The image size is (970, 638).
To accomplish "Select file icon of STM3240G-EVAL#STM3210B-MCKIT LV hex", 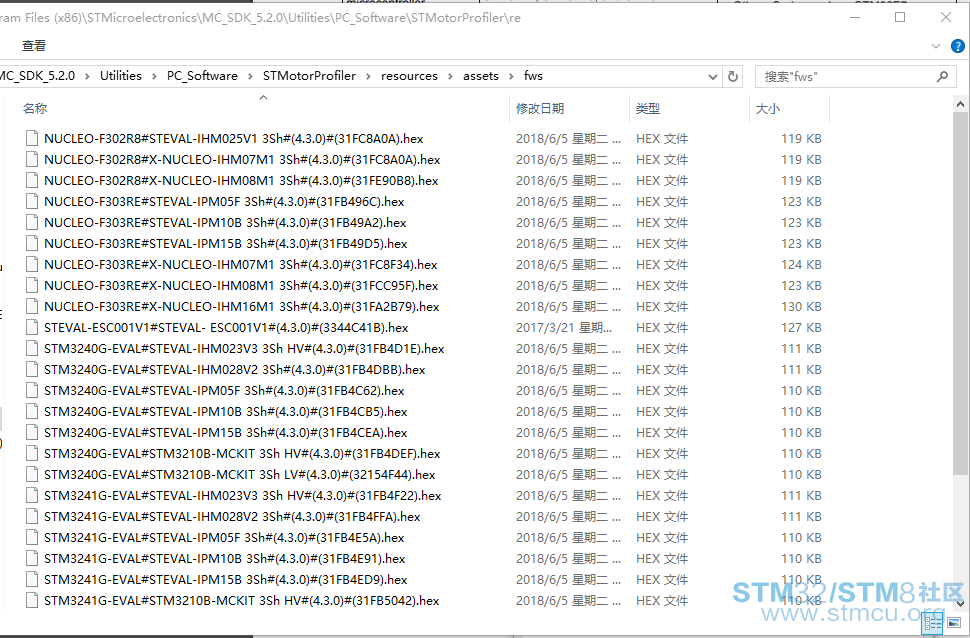I will pos(32,475).
